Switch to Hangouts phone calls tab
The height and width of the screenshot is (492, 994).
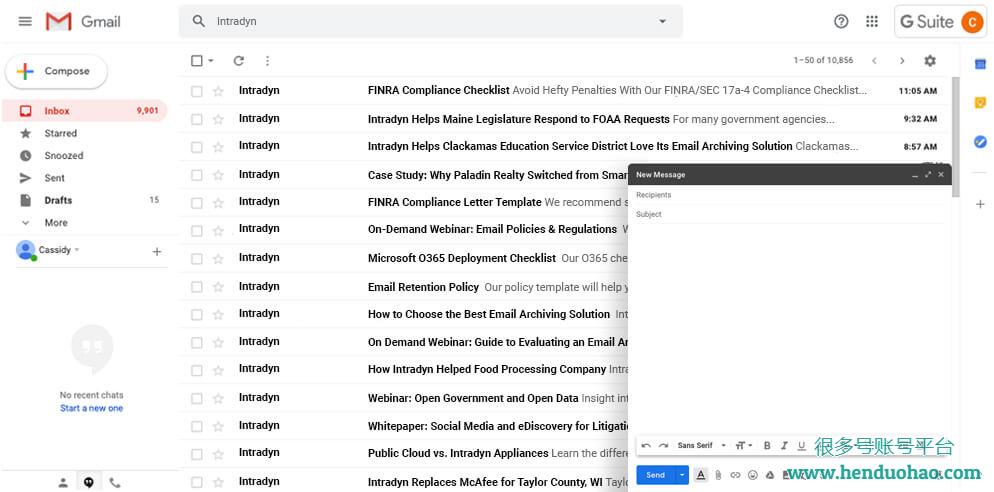point(115,483)
